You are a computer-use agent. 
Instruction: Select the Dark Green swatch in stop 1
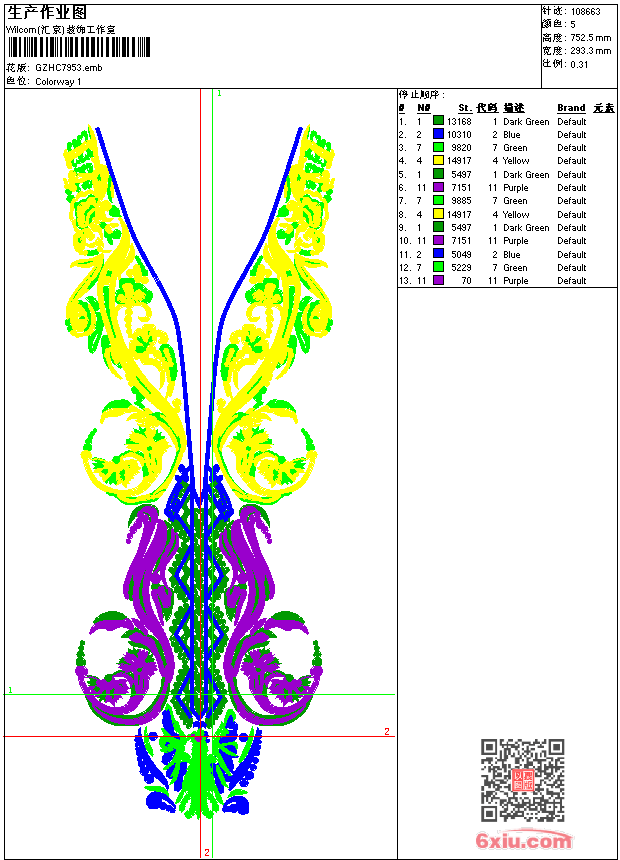438,121
